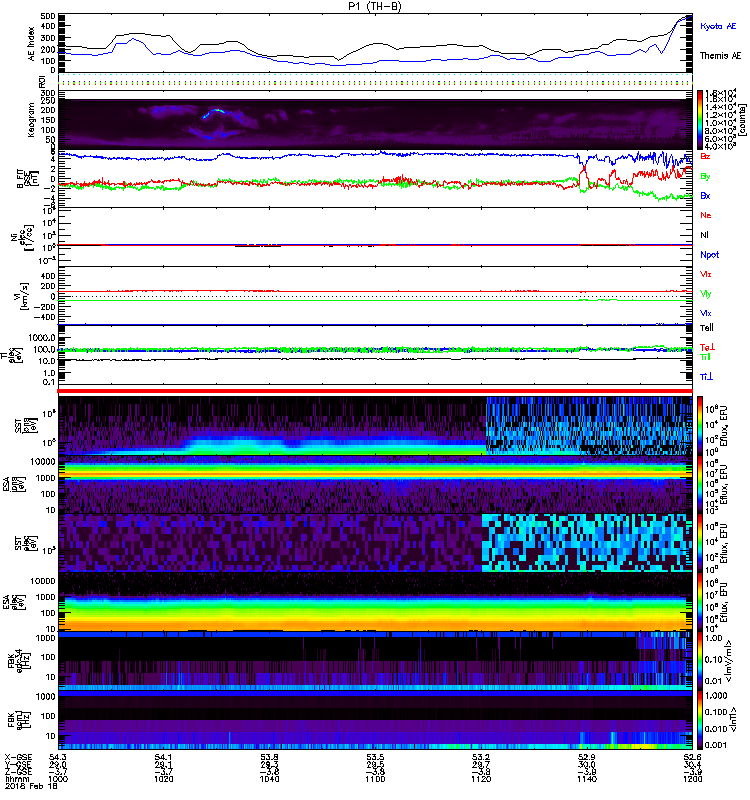Click the FBK nT color bar at bottom
The height and width of the screenshot is (800, 750).
(x=701, y=719)
